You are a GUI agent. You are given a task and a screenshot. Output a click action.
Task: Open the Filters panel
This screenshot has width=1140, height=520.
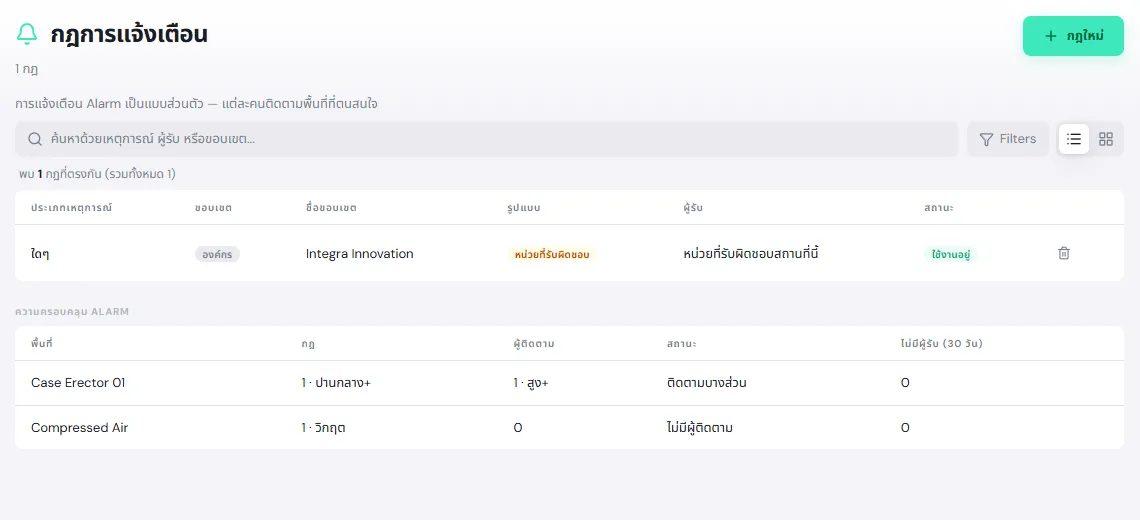tap(1008, 139)
